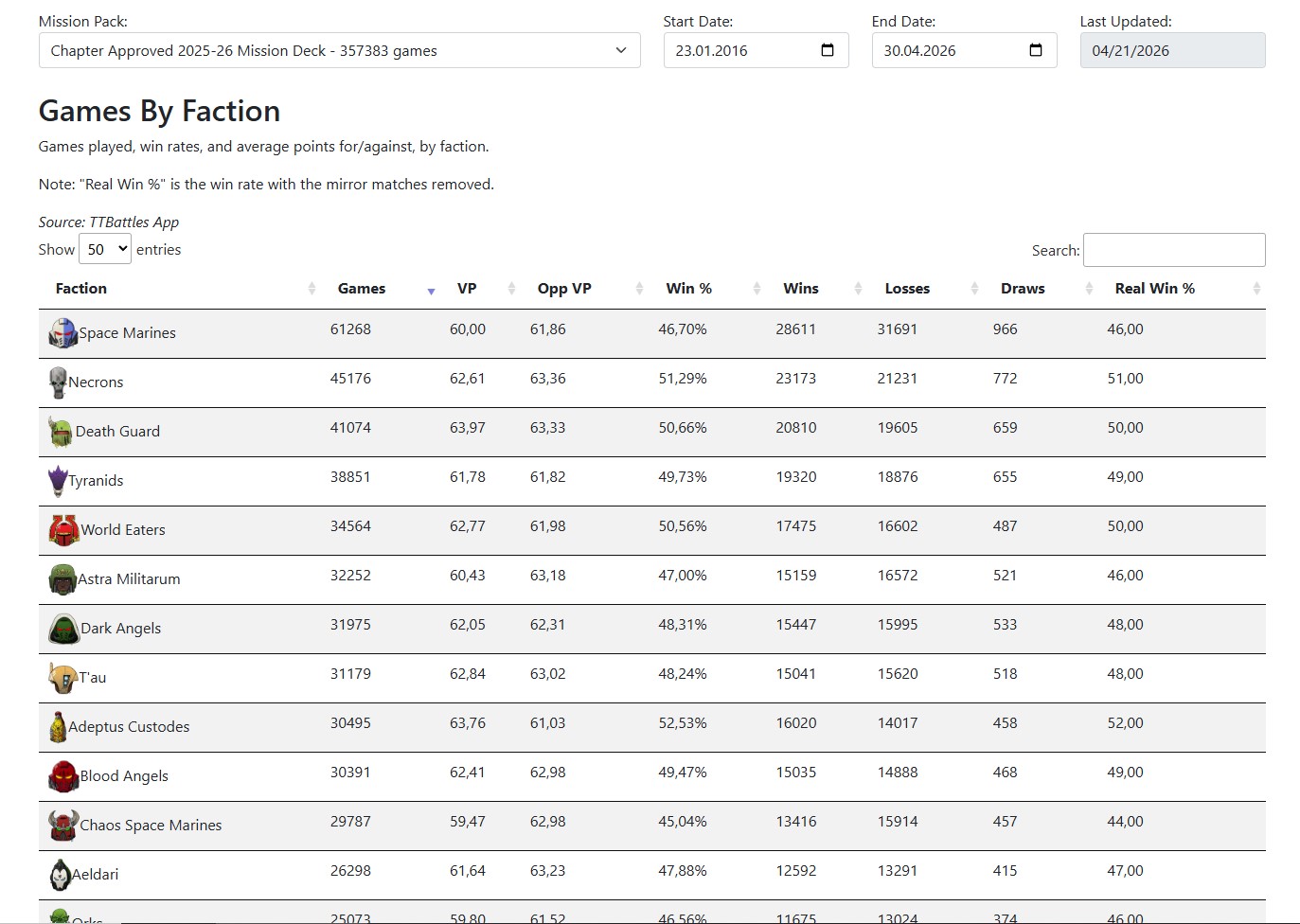Click the Astra Militarum helmet icon
This screenshot has height=924, width=1300.
[x=62, y=579]
